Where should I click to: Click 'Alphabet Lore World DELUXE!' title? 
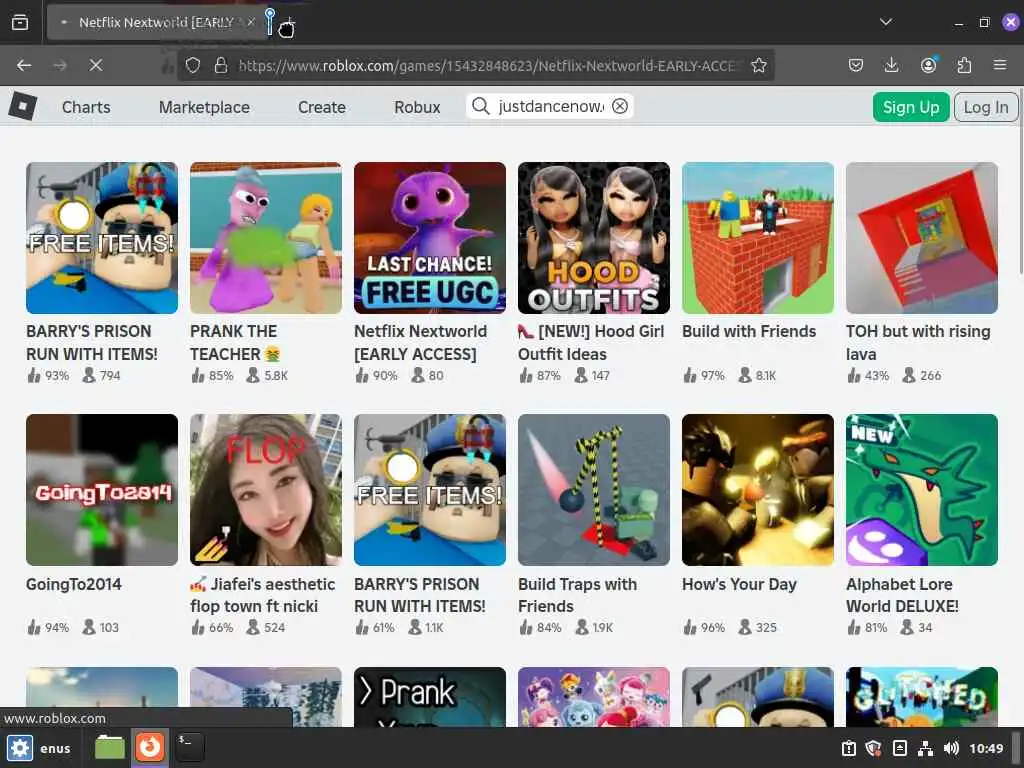coord(902,595)
